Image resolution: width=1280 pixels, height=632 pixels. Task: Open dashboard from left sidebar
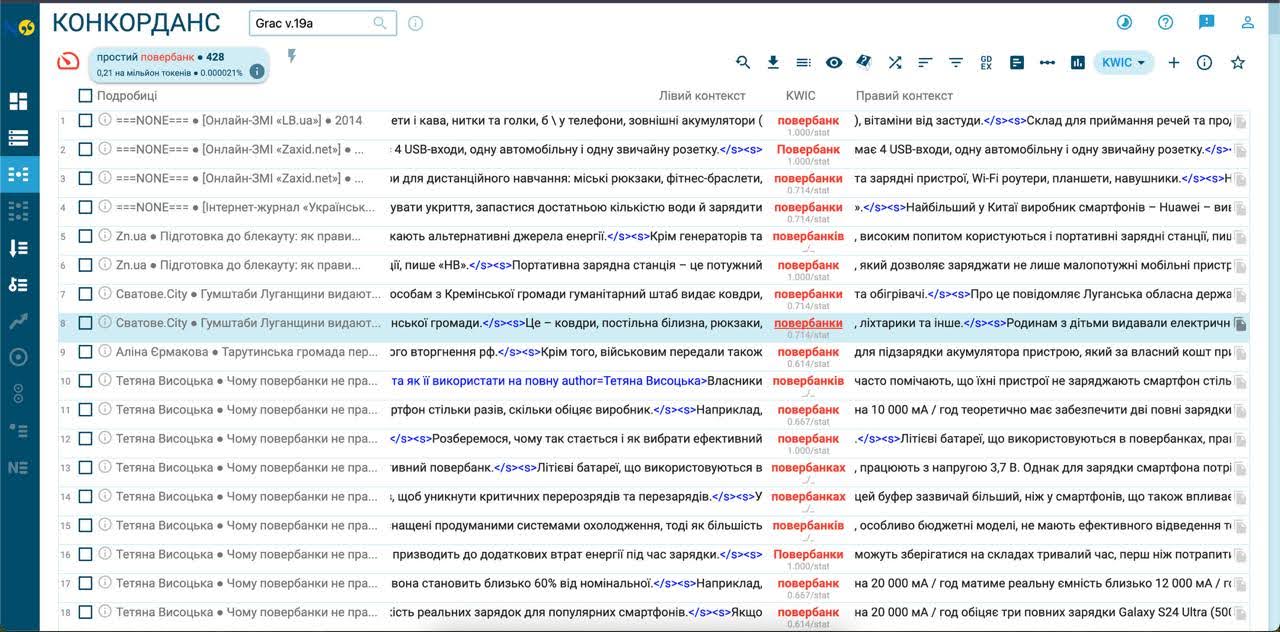coord(18,101)
